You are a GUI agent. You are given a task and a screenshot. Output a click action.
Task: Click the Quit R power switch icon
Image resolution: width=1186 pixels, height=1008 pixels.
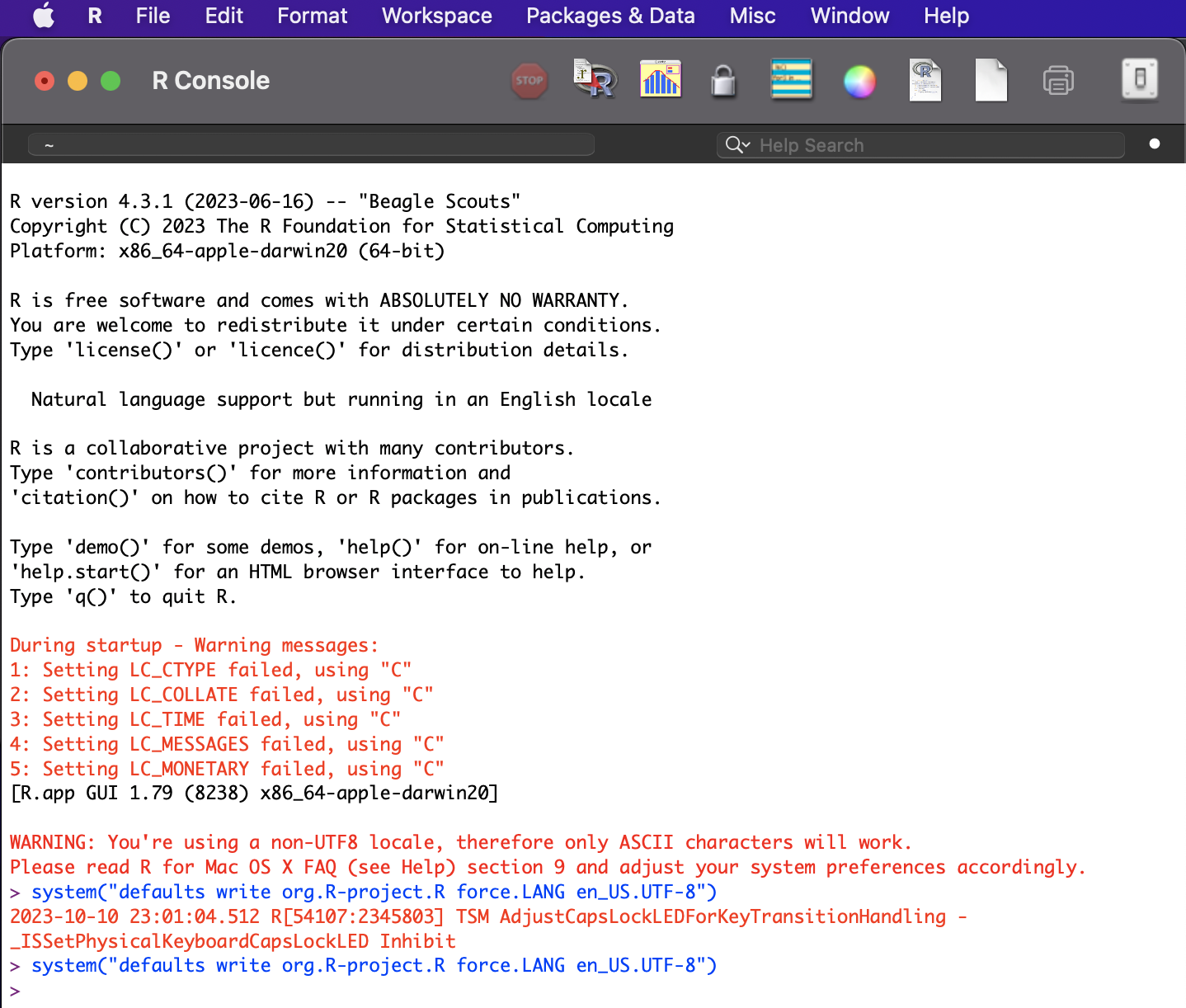[1140, 79]
